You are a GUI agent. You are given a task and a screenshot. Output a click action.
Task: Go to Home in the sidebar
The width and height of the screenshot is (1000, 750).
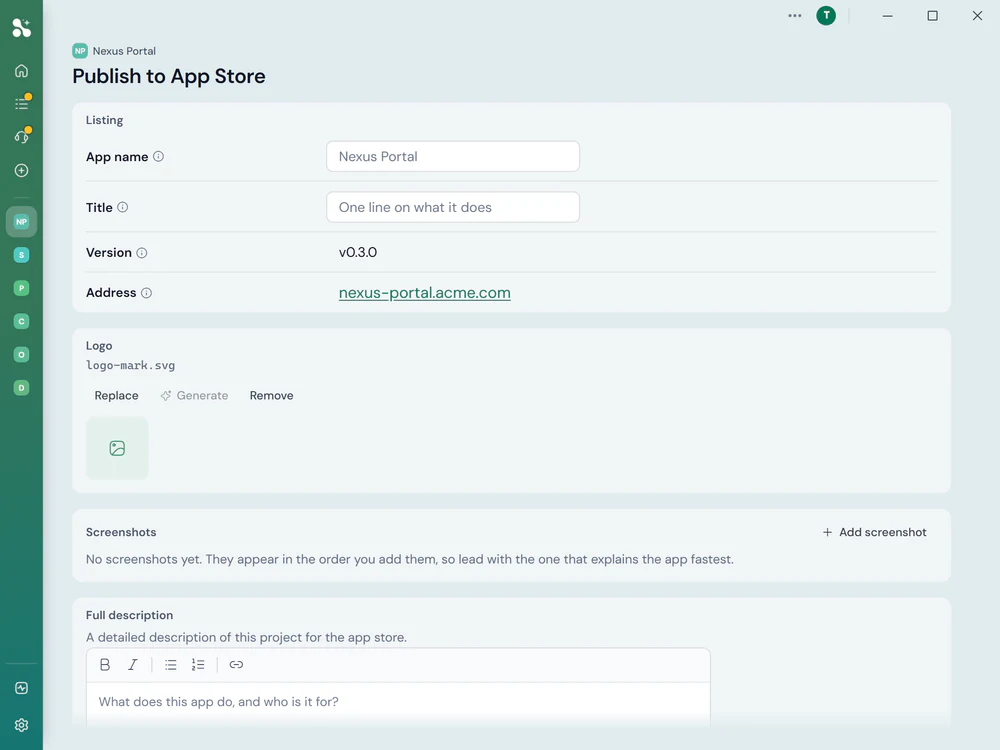pos(21,71)
